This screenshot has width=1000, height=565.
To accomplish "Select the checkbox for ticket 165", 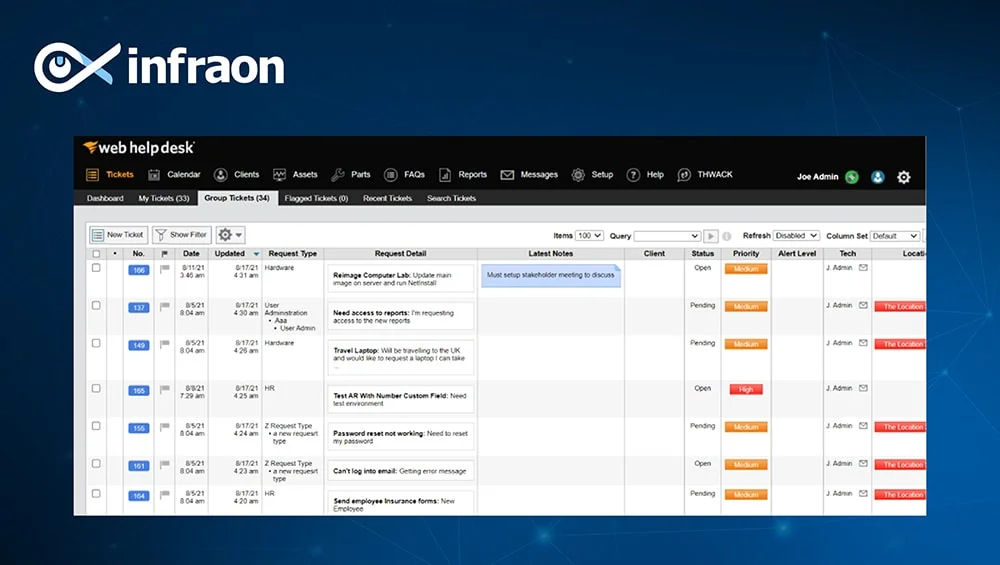I will tap(96, 388).
